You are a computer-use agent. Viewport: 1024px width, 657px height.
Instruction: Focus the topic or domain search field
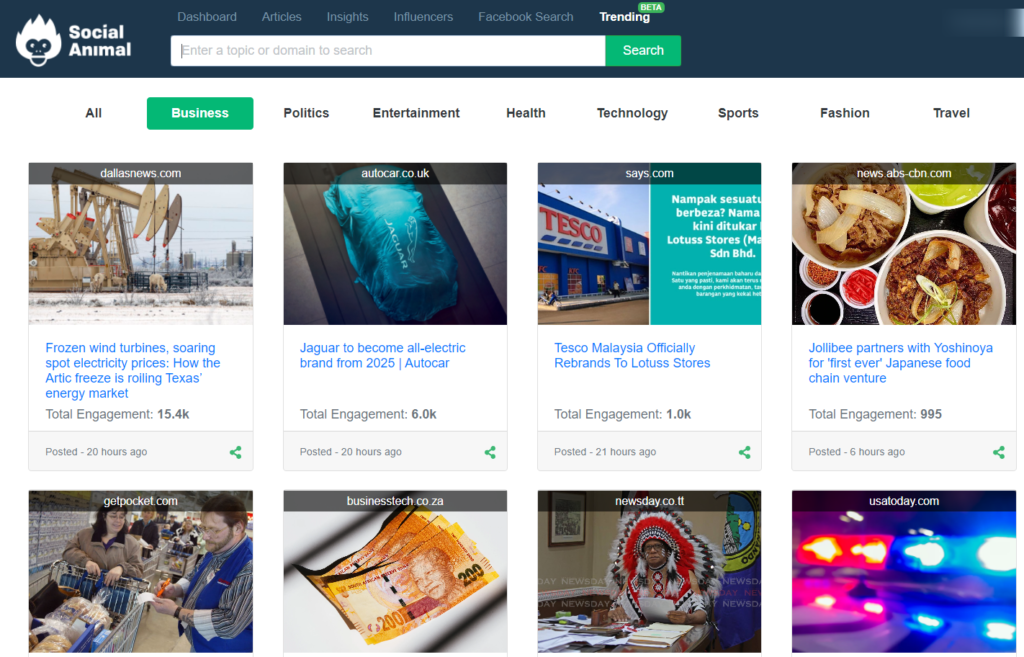click(388, 50)
